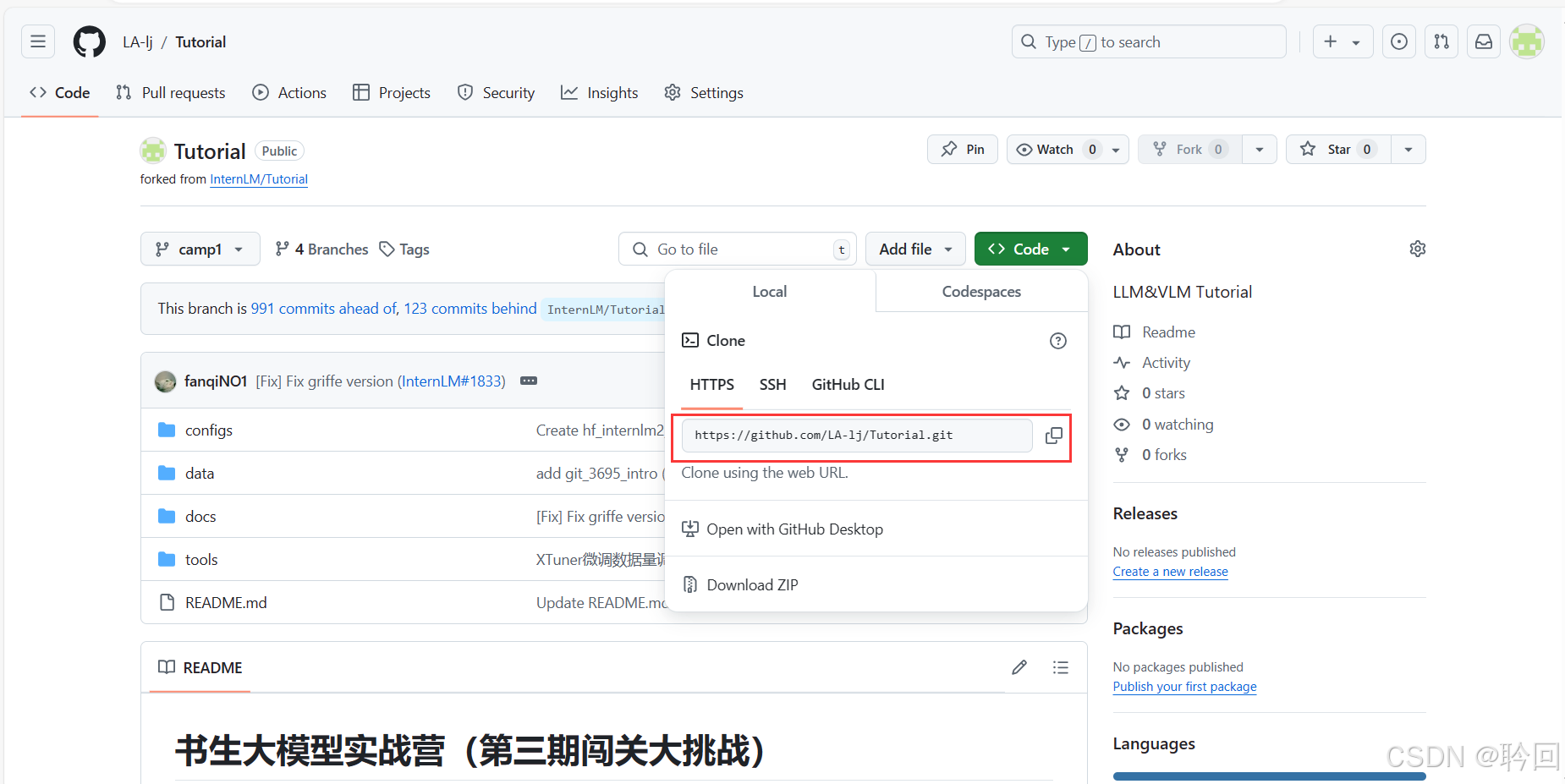Open the GitHub home logo
The image size is (1565, 784).
point(89,41)
